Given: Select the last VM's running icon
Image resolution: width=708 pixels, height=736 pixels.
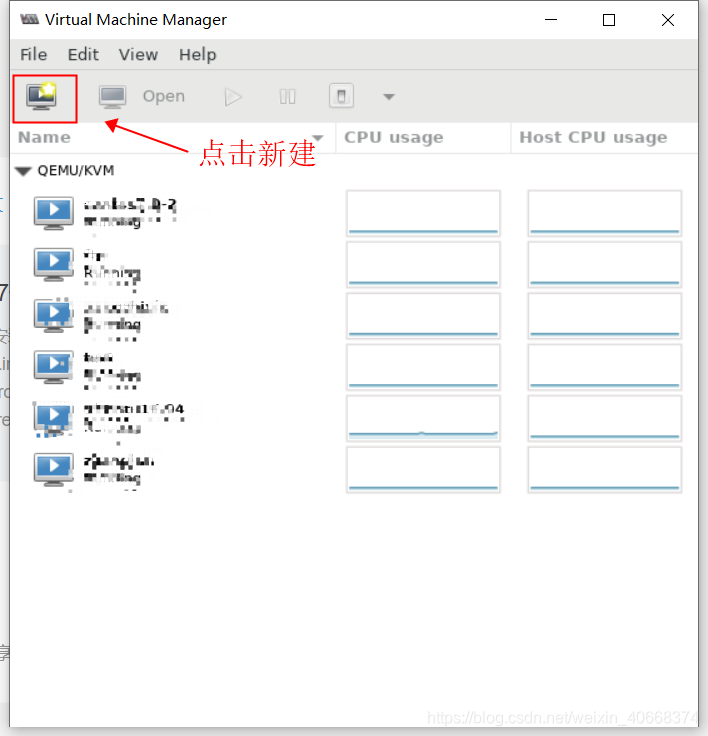Looking at the screenshot, I should tap(54, 469).
